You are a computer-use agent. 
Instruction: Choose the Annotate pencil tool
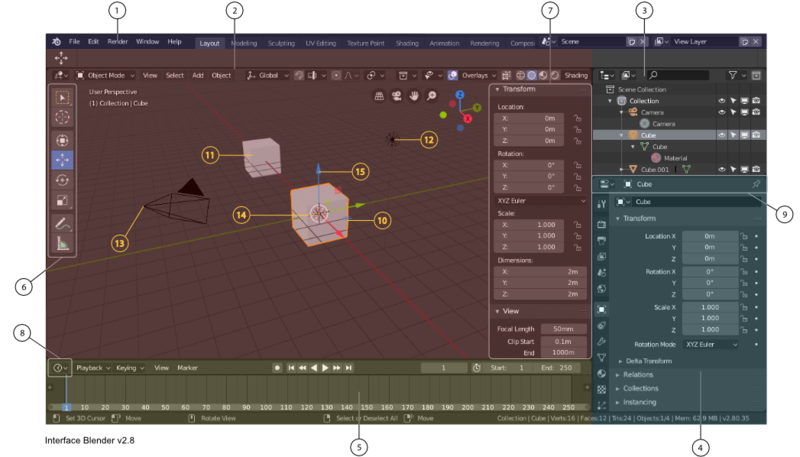[x=62, y=223]
